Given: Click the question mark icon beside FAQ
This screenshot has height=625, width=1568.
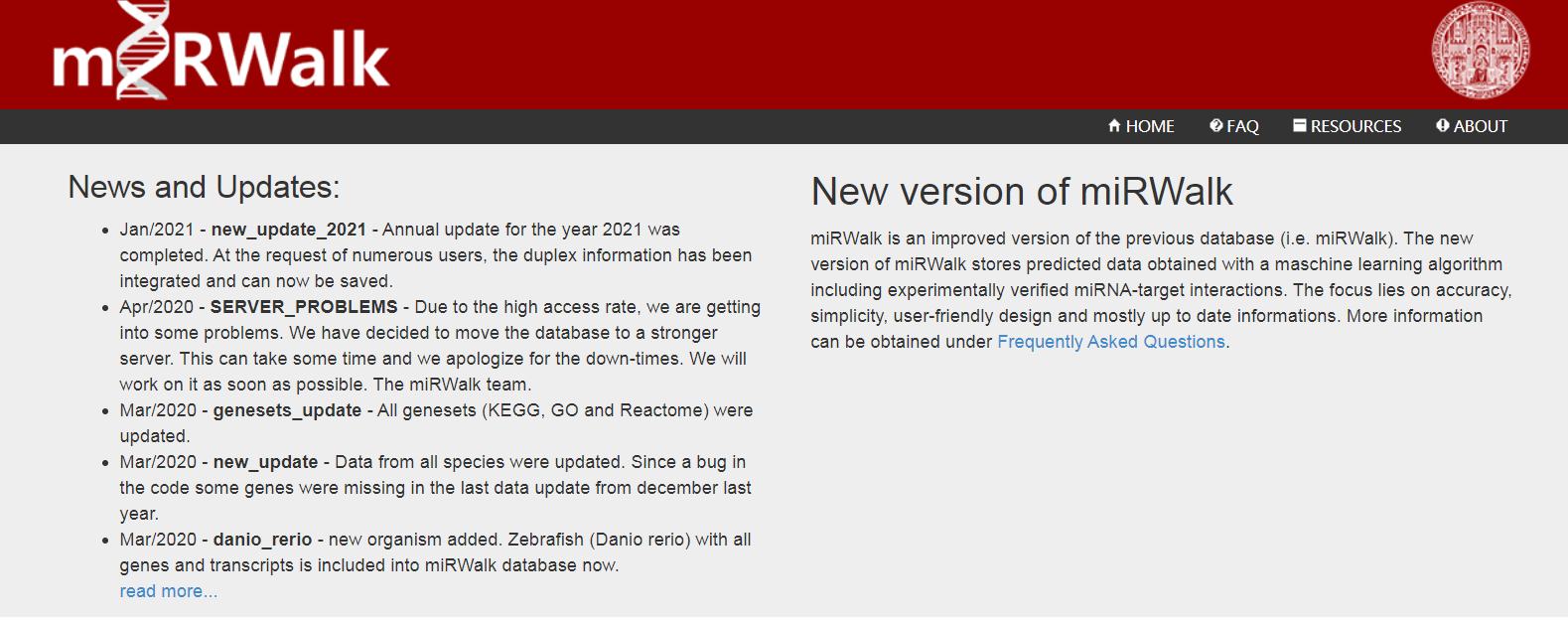Looking at the screenshot, I should click(1215, 126).
